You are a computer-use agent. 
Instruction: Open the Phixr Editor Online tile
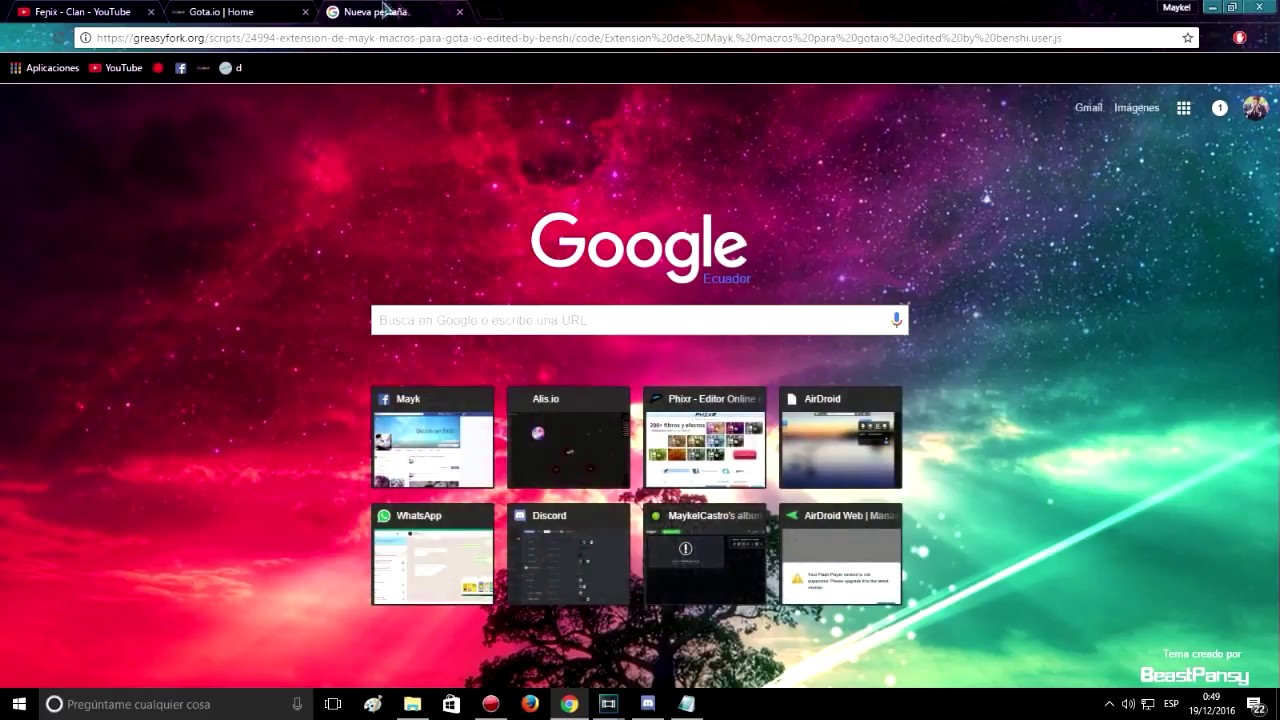click(705, 437)
